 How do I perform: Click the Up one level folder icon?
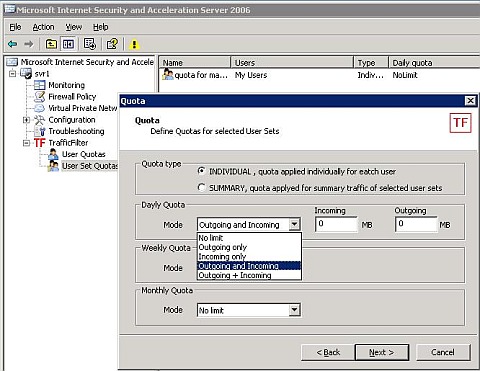[51, 44]
